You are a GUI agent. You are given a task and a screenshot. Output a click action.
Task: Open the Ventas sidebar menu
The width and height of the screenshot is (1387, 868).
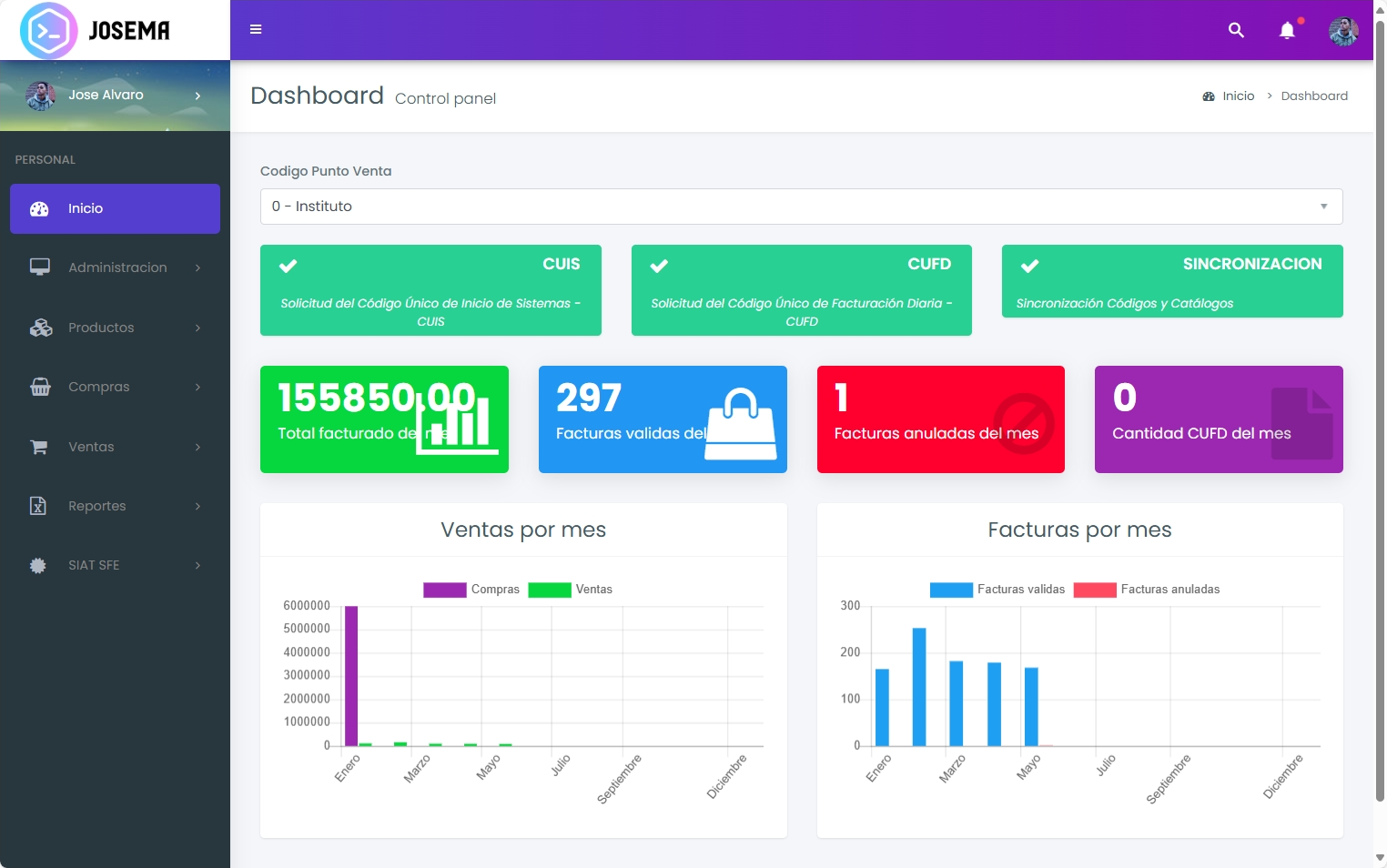pos(116,447)
